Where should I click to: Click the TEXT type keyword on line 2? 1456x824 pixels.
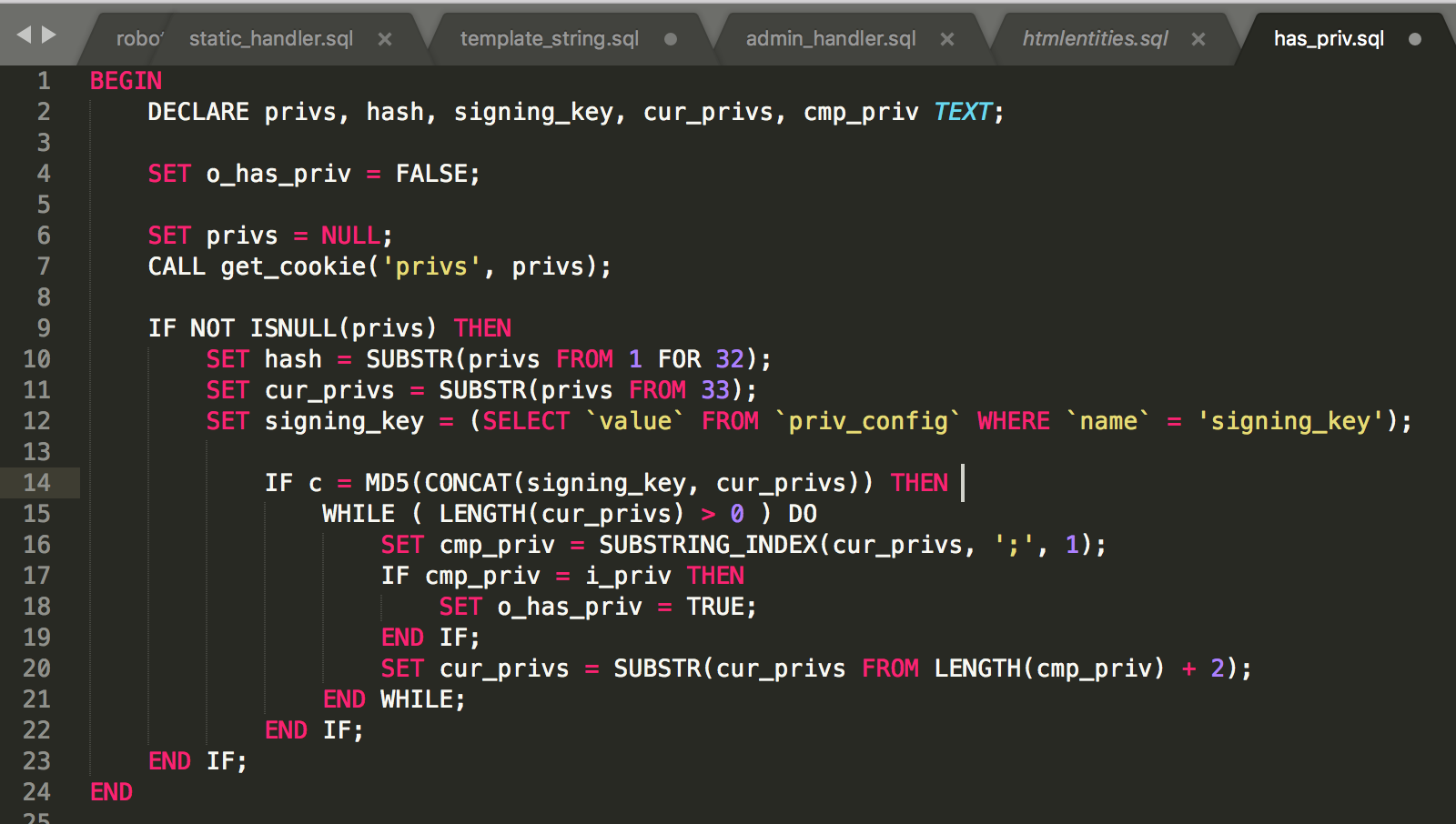tap(962, 112)
